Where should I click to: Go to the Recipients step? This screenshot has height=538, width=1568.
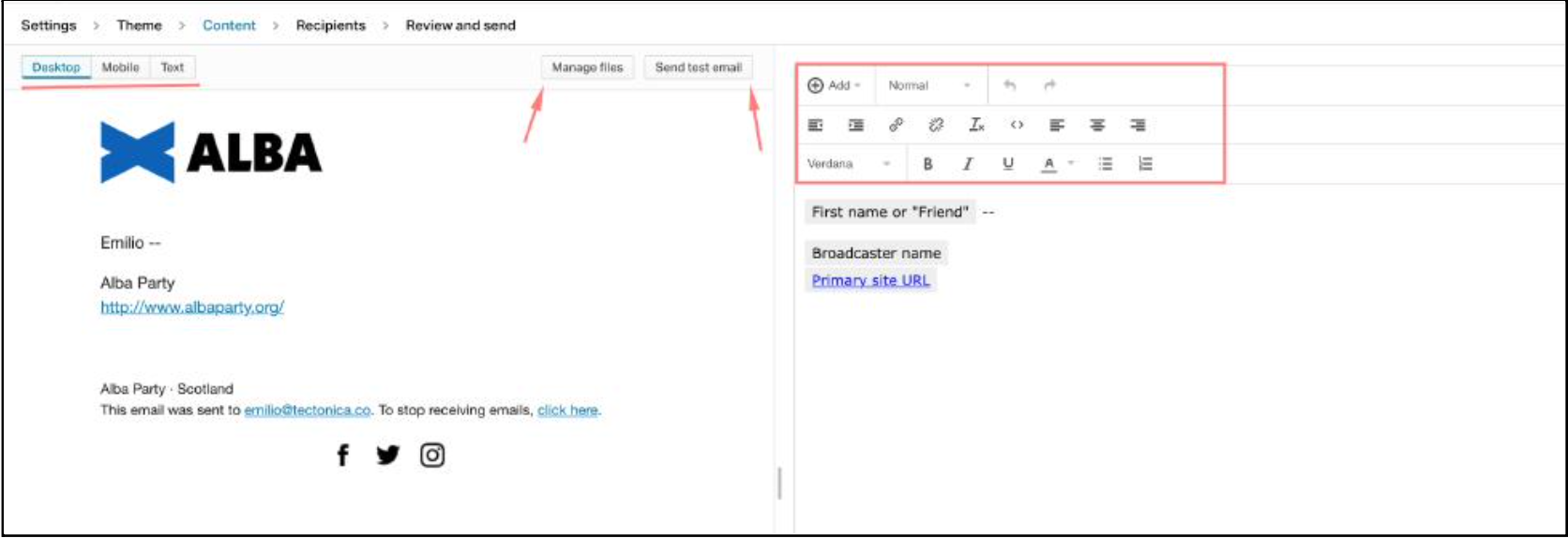[330, 25]
